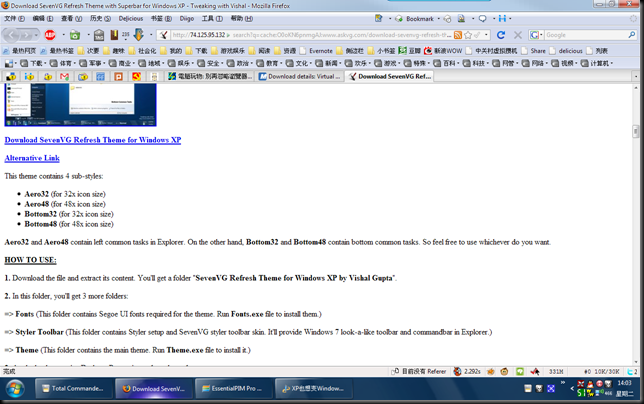Click the search magnifier icon
The height and width of the screenshot is (404, 644).
click(632, 35)
